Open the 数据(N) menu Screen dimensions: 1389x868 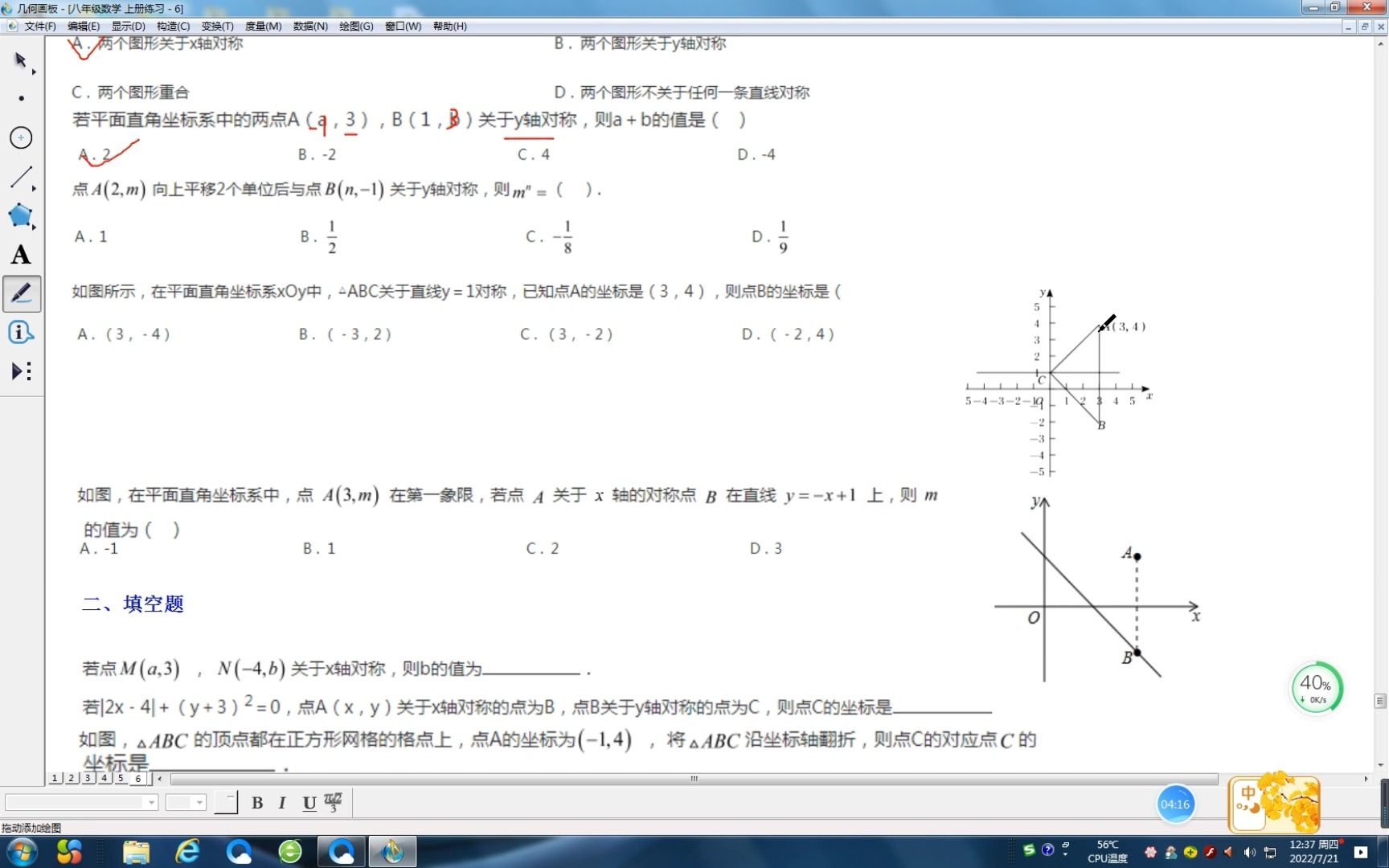click(x=310, y=26)
